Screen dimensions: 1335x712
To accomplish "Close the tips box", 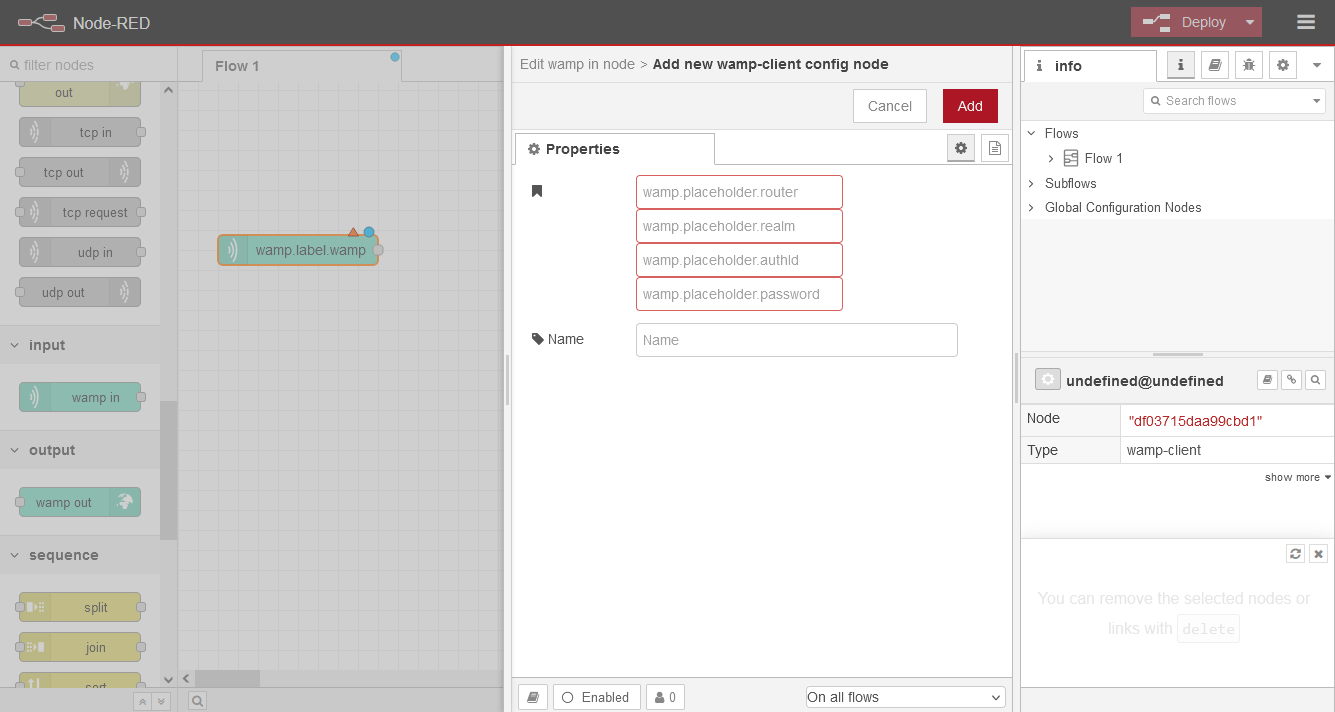I will pos(1318,553).
